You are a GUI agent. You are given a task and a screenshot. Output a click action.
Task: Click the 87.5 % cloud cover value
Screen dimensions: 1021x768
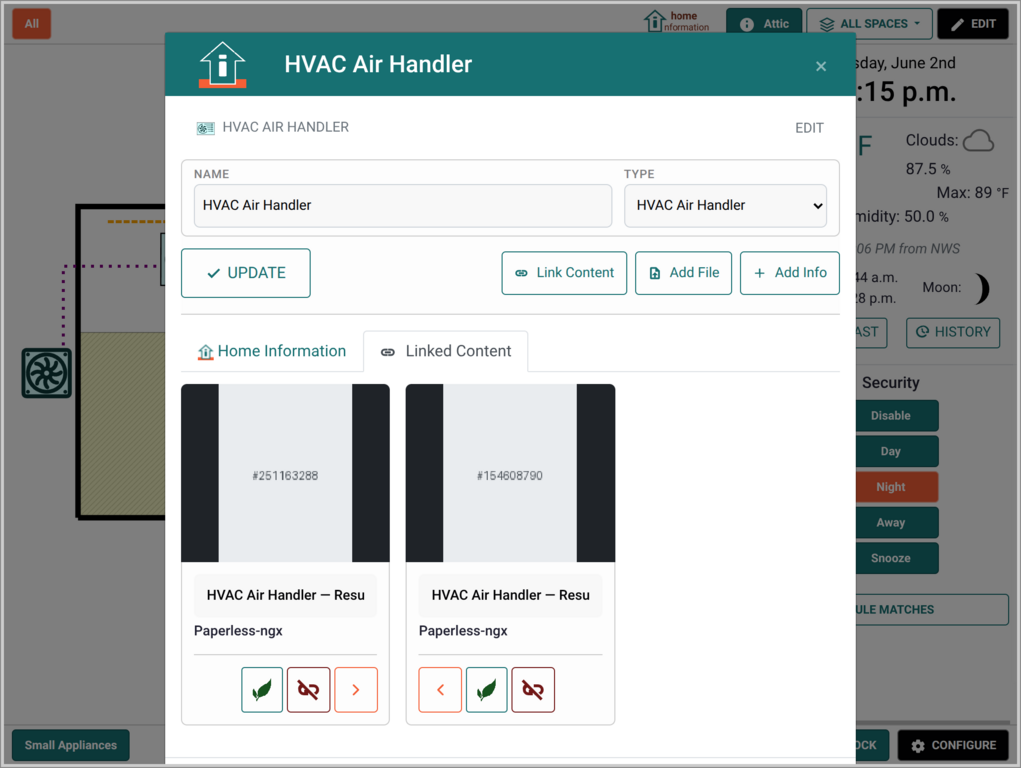(927, 169)
